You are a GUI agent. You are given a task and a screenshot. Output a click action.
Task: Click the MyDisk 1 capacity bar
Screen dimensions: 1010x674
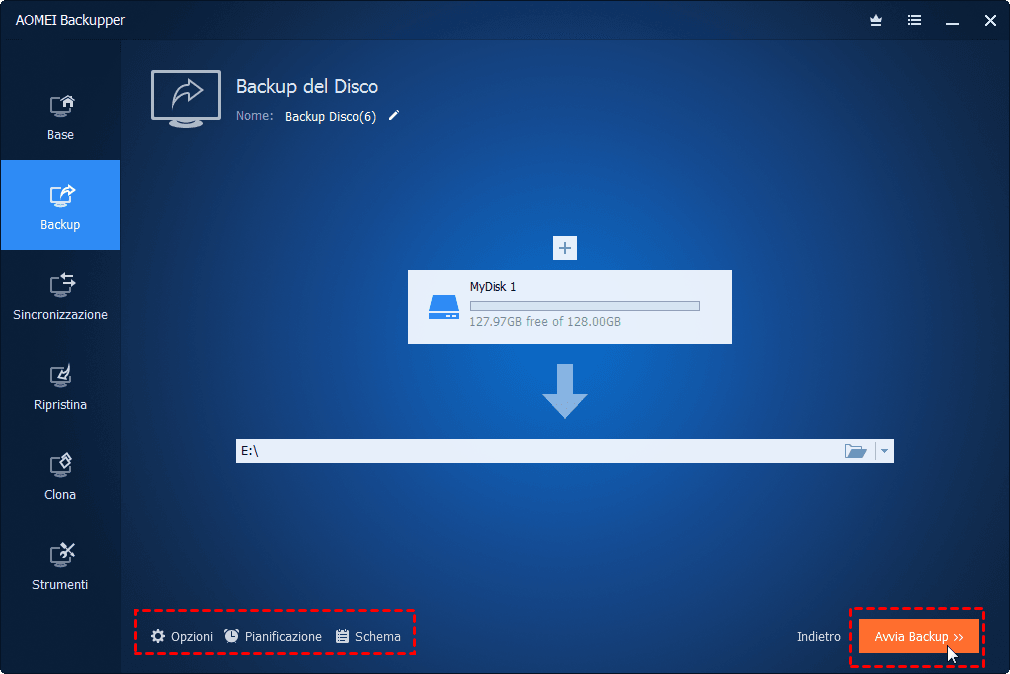pos(585,306)
